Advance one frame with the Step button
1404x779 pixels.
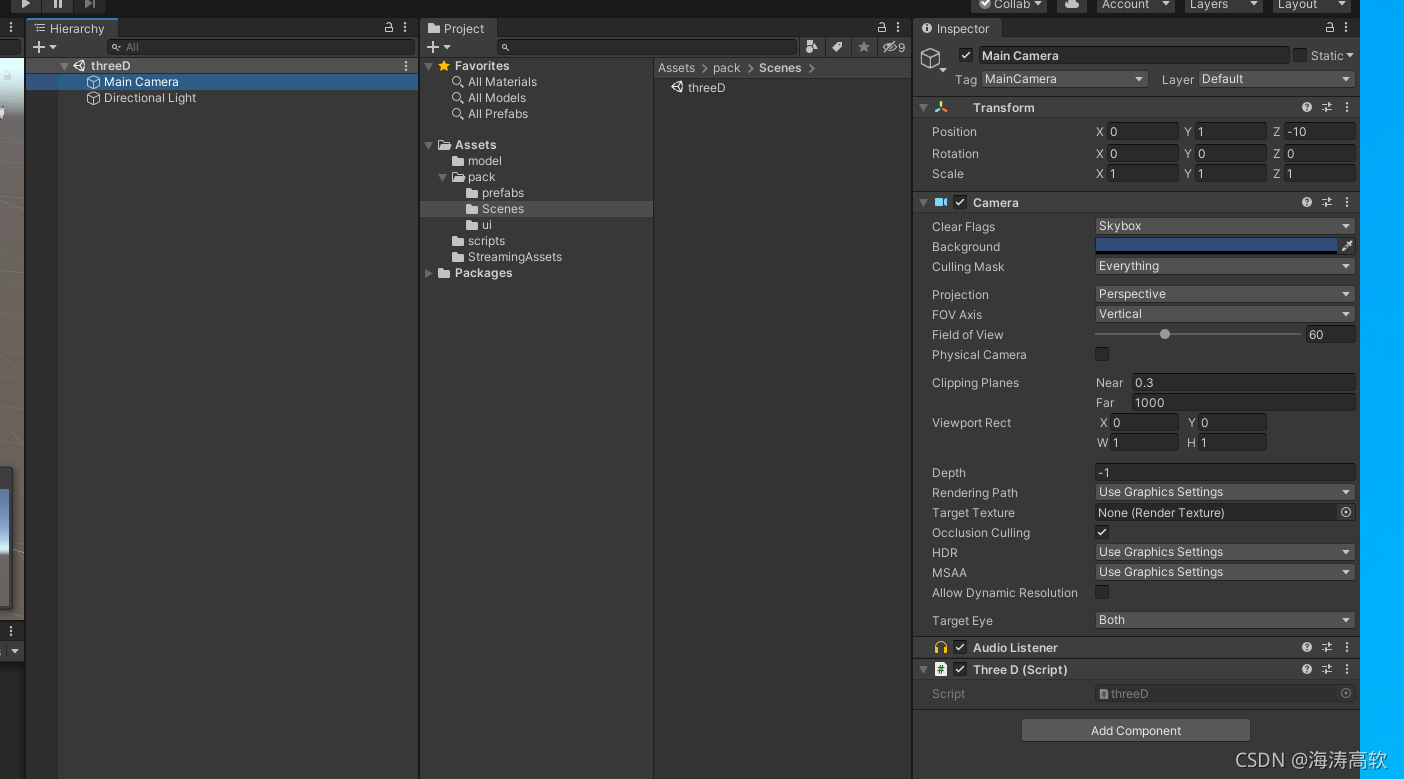(90, 5)
